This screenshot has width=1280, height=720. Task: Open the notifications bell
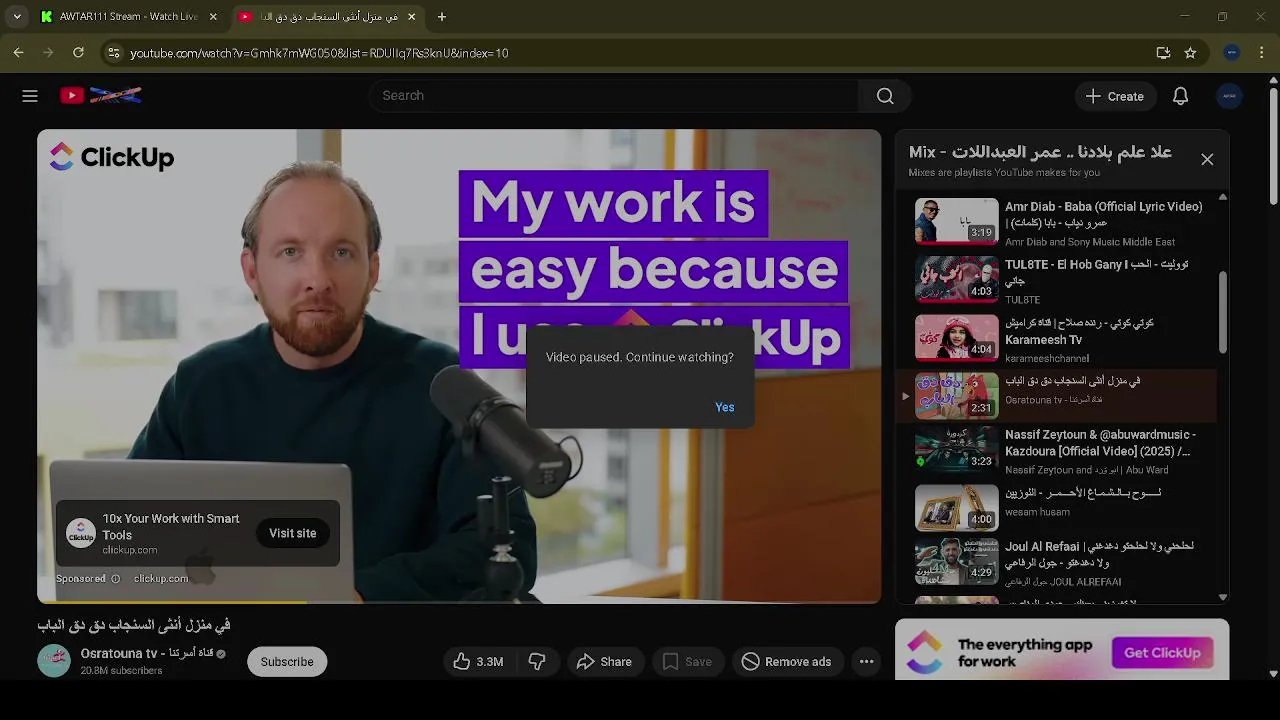point(1181,96)
